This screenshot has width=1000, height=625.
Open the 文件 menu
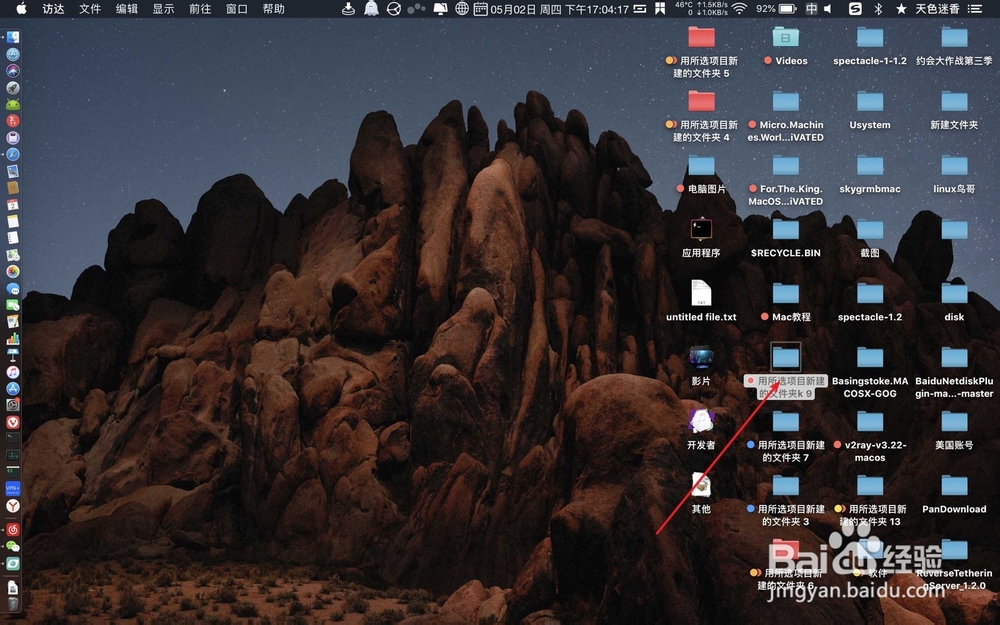click(90, 9)
